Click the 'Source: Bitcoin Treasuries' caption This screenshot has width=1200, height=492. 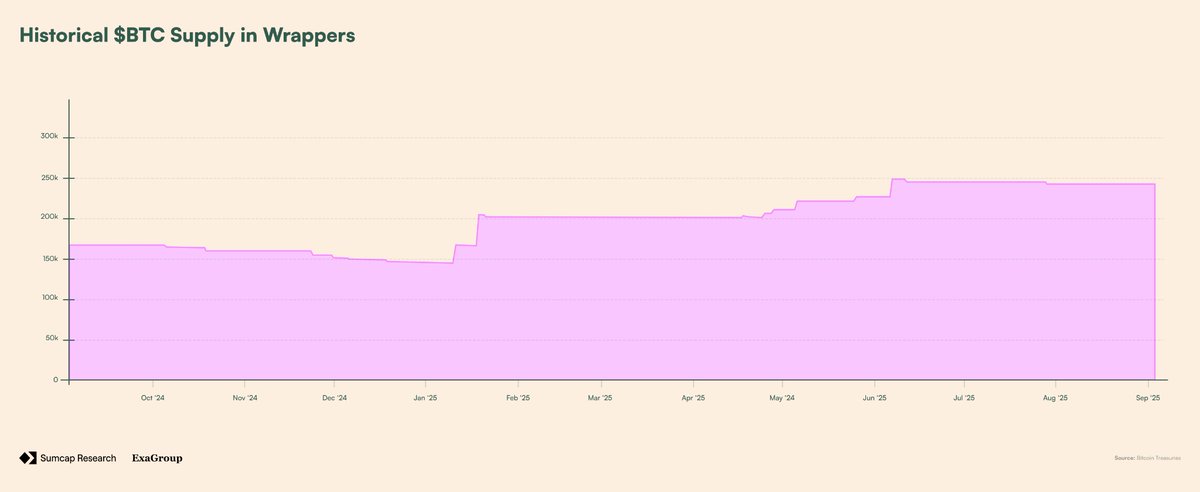tap(1147, 458)
